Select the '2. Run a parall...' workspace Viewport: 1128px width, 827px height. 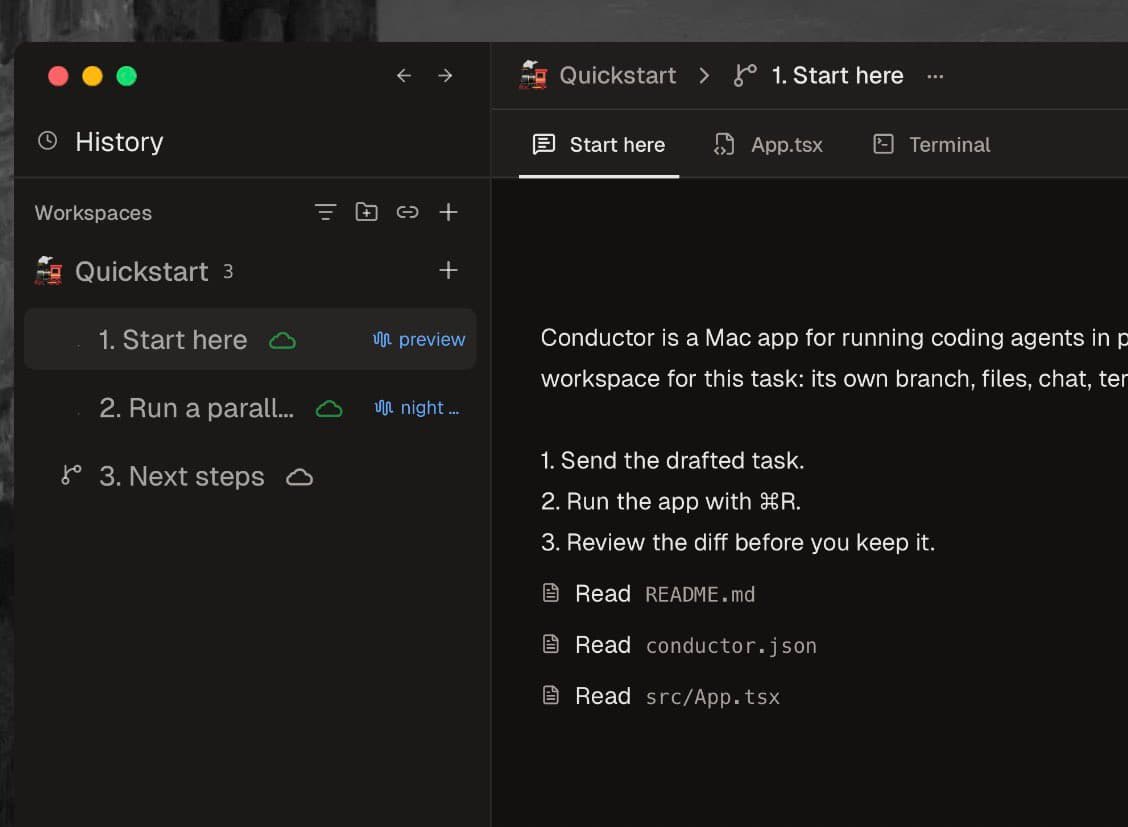click(250, 408)
